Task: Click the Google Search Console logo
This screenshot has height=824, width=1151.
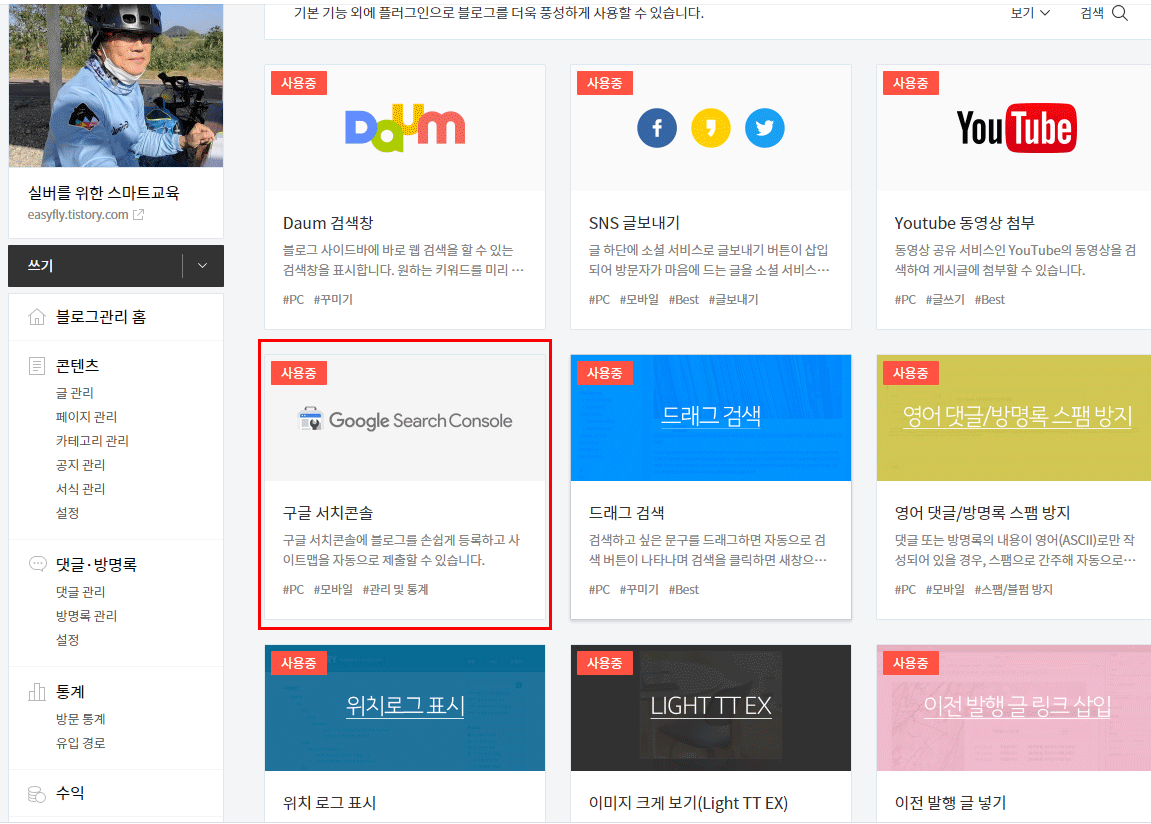Action: (404, 420)
